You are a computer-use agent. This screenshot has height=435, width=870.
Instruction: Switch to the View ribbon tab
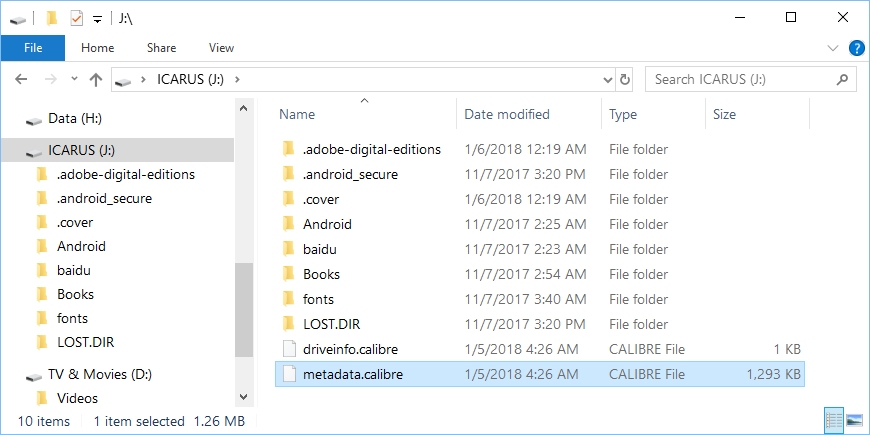[x=221, y=48]
